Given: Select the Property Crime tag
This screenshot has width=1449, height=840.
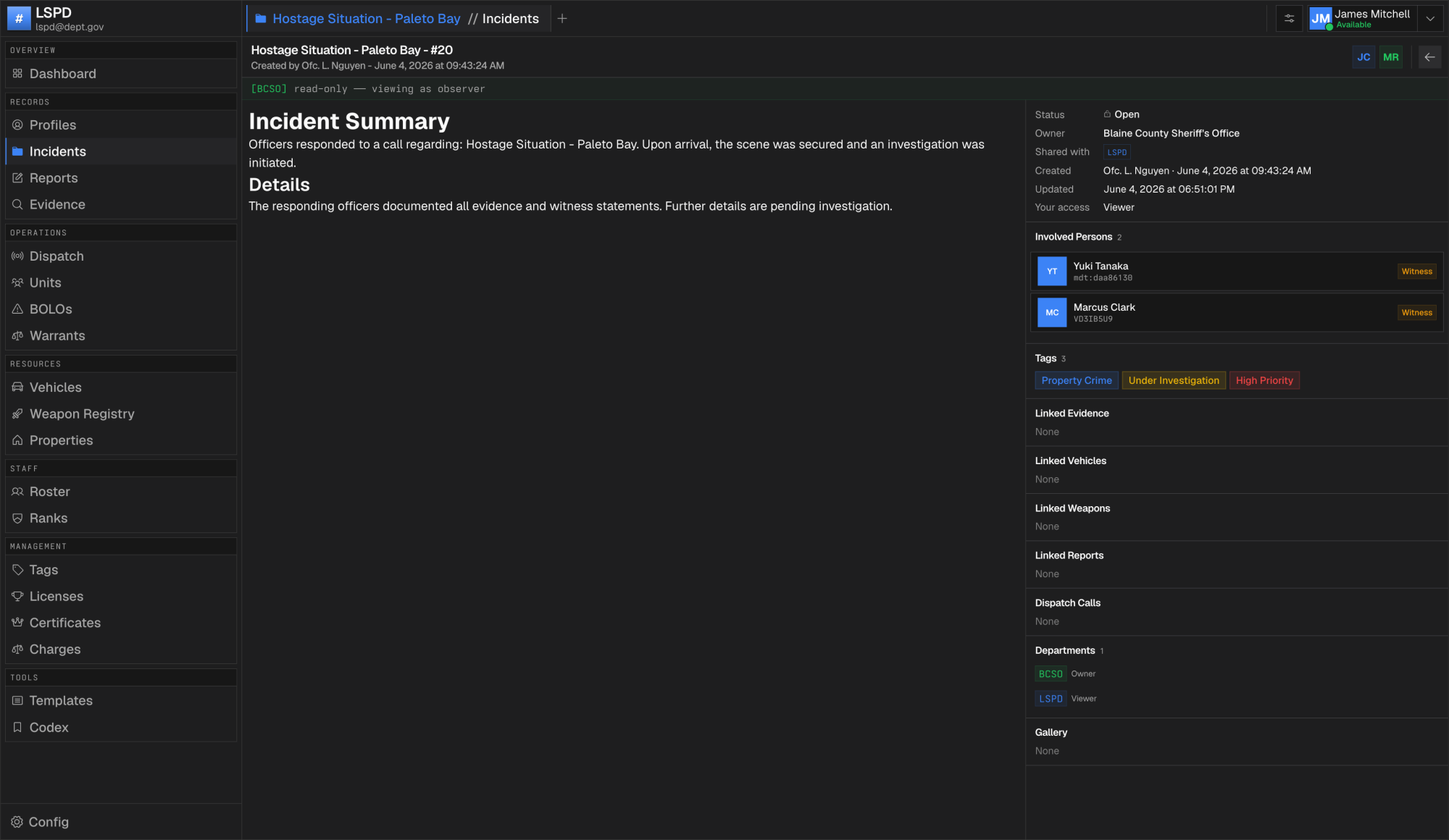Looking at the screenshot, I should coord(1077,380).
